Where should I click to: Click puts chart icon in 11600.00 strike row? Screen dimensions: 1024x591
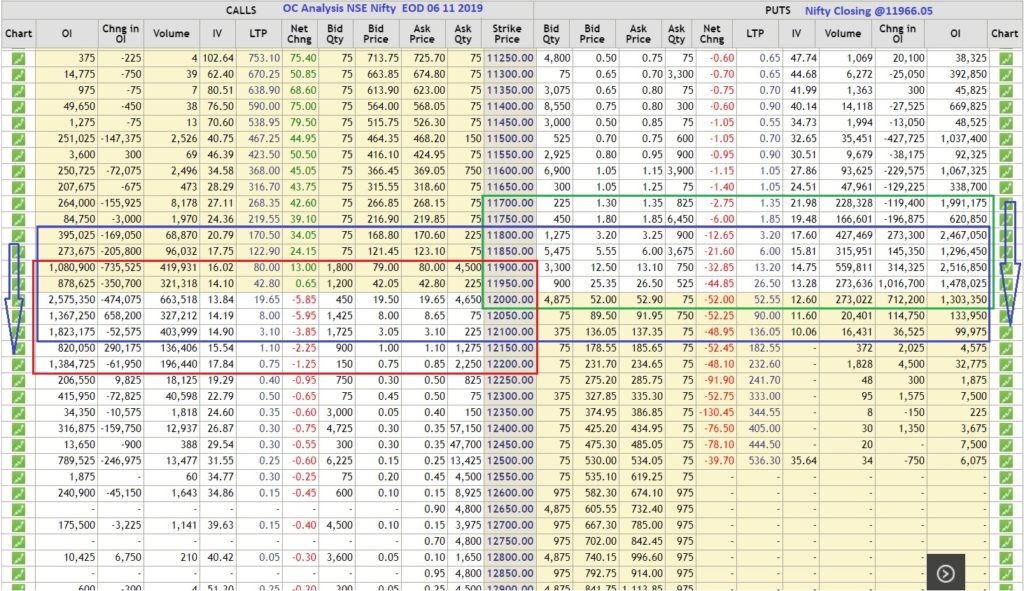click(1005, 170)
